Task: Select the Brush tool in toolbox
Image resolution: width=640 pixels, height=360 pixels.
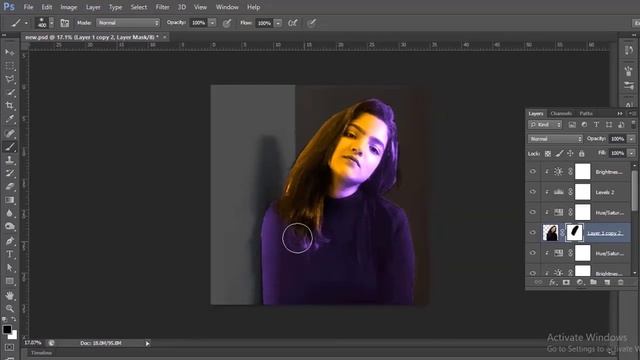Action: 10,147
